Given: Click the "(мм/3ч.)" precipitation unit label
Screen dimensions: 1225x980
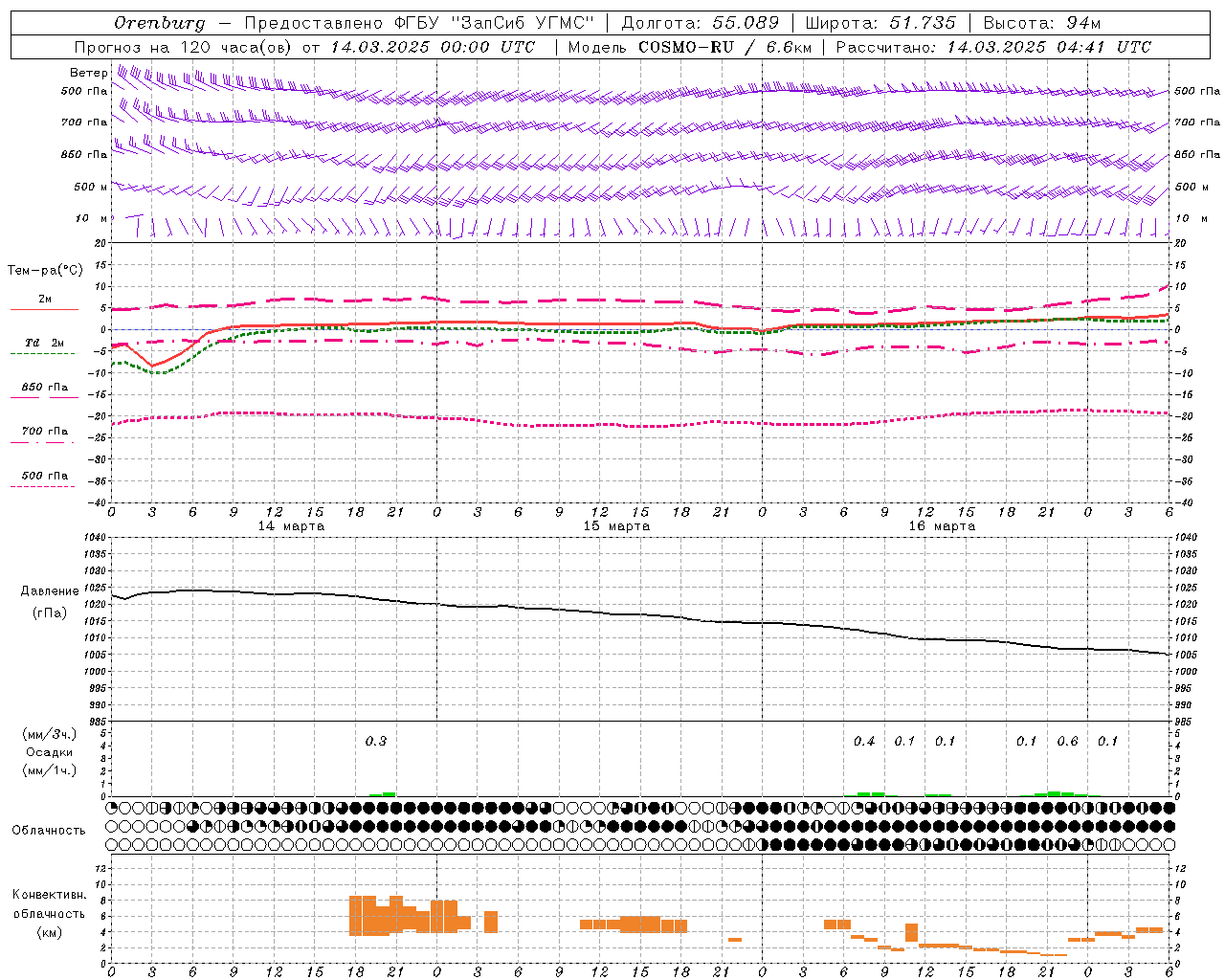Looking at the screenshot, I should 49,735.
